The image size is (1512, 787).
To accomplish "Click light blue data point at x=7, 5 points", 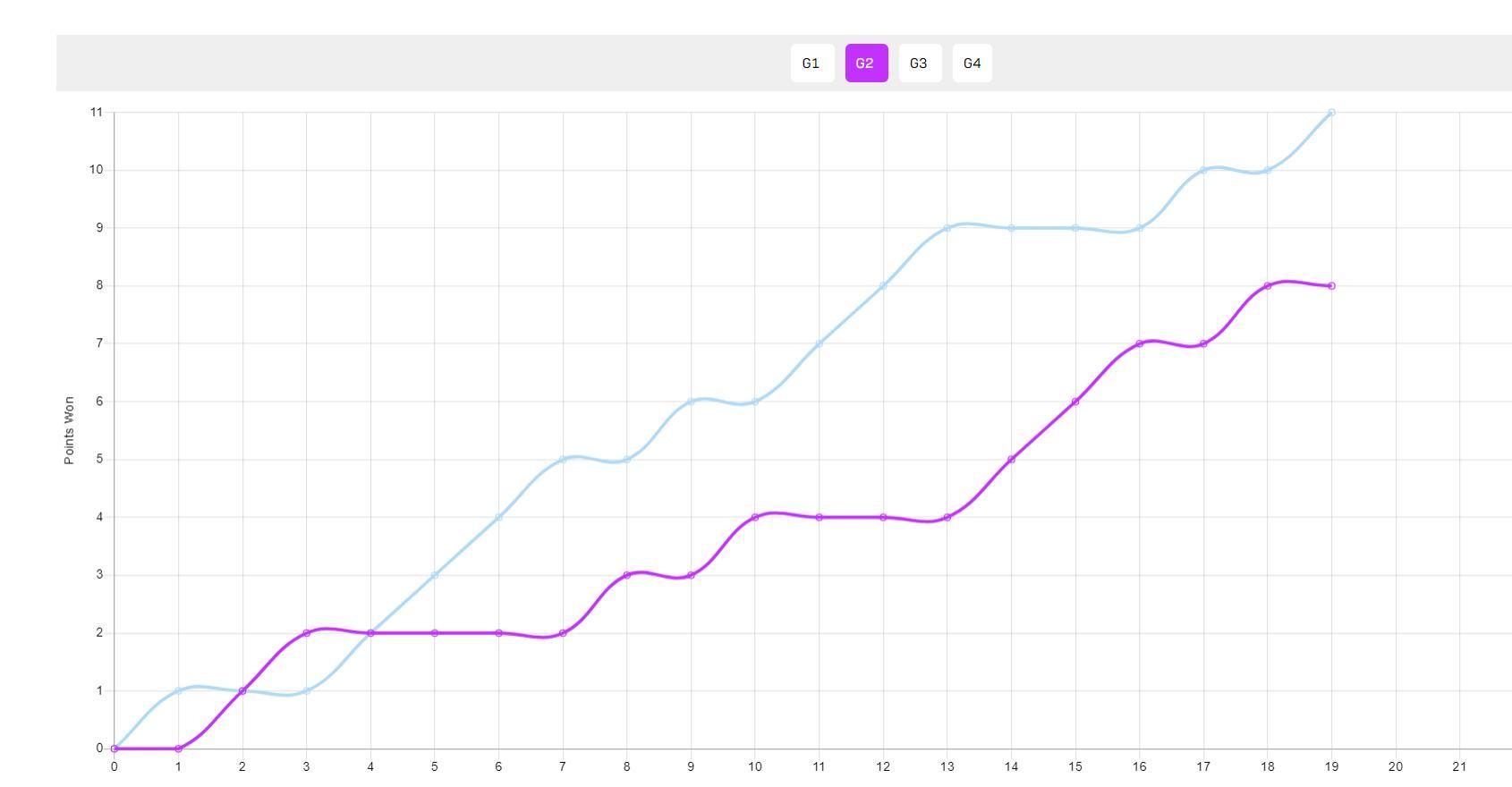I will point(563,460).
